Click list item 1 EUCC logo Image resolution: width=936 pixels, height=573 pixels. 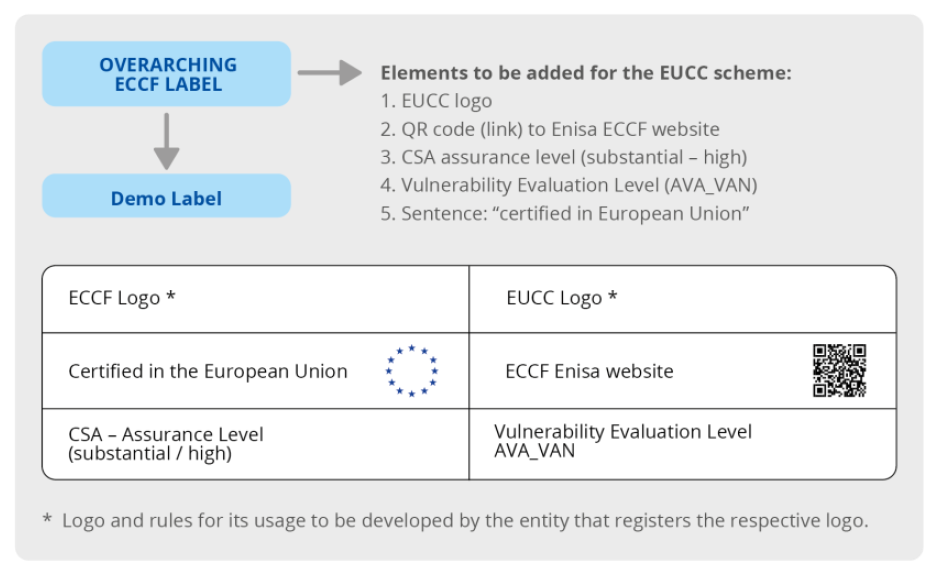pos(436,101)
